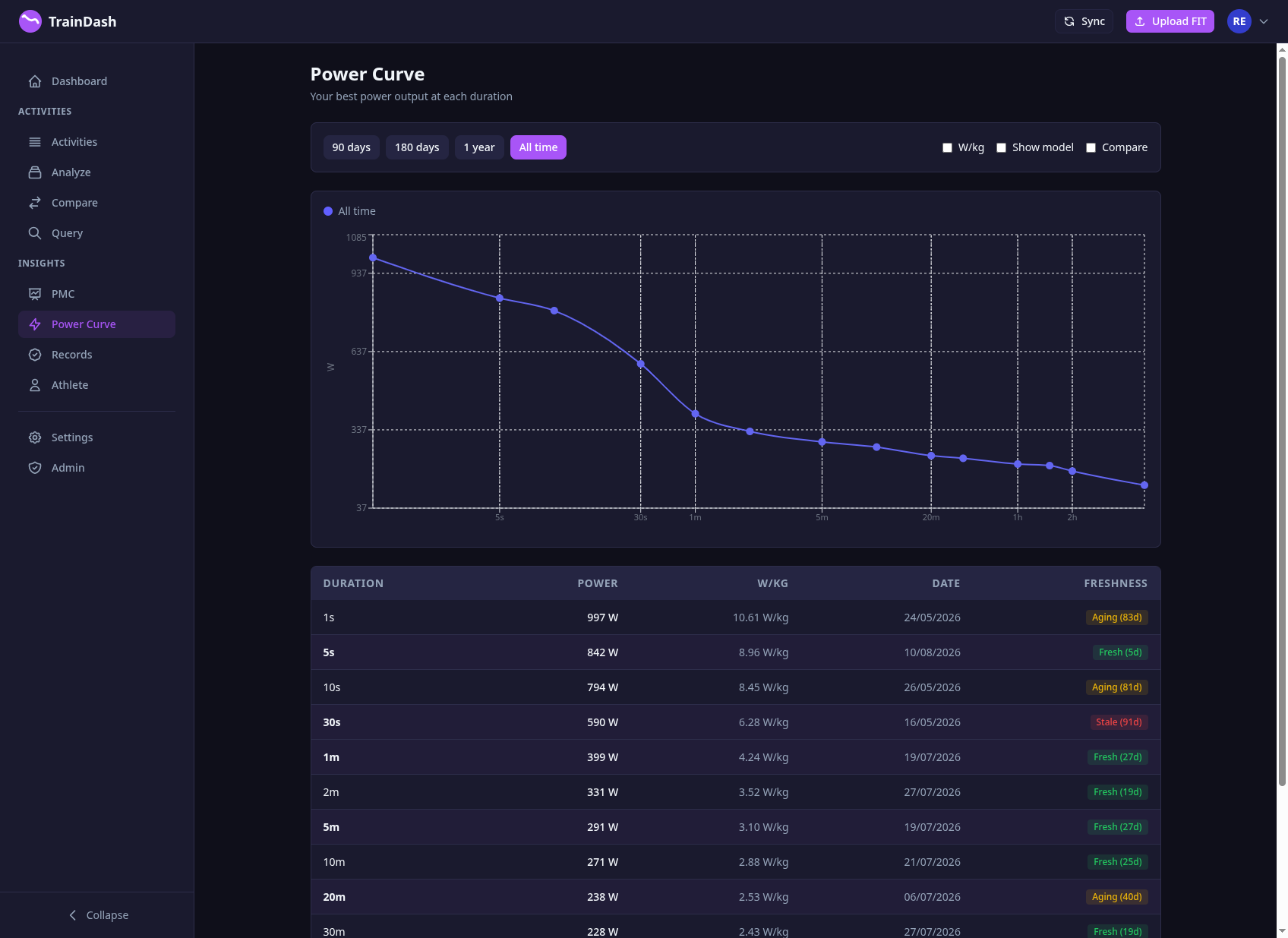Image resolution: width=1288 pixels, height=938 pixels.
Task: Click the Activities list icon
Action: click(x=35, y=142)
